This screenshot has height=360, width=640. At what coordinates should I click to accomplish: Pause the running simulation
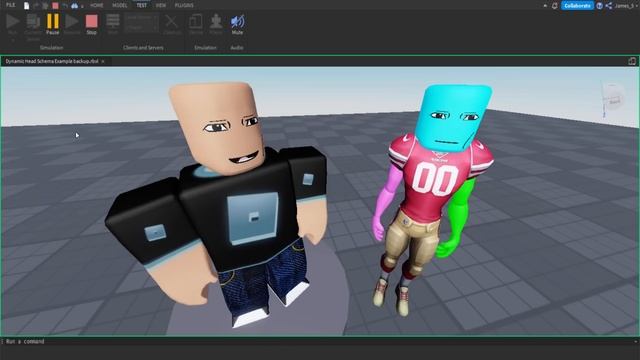pyautogui.click(x=53, y=24)
